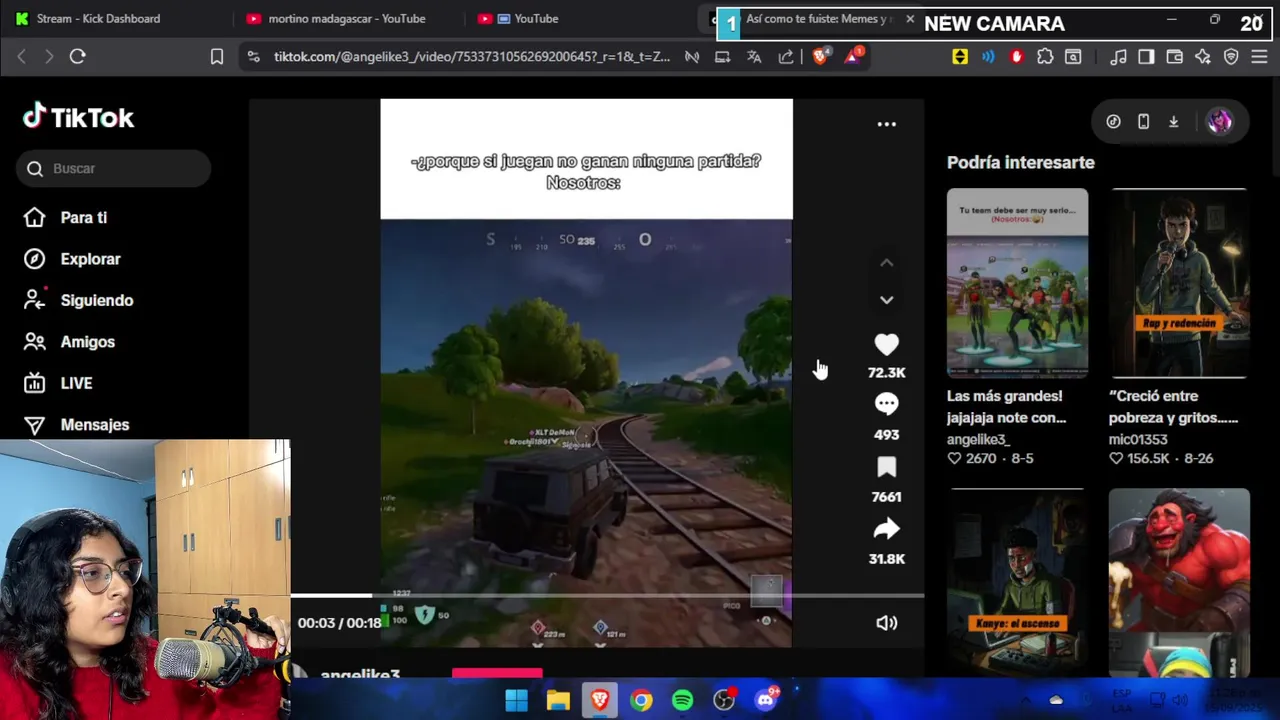The height and width of the screenshot is (720, 1280).
Task: Go to previous video with up chevron
Action: coord(886,263)
